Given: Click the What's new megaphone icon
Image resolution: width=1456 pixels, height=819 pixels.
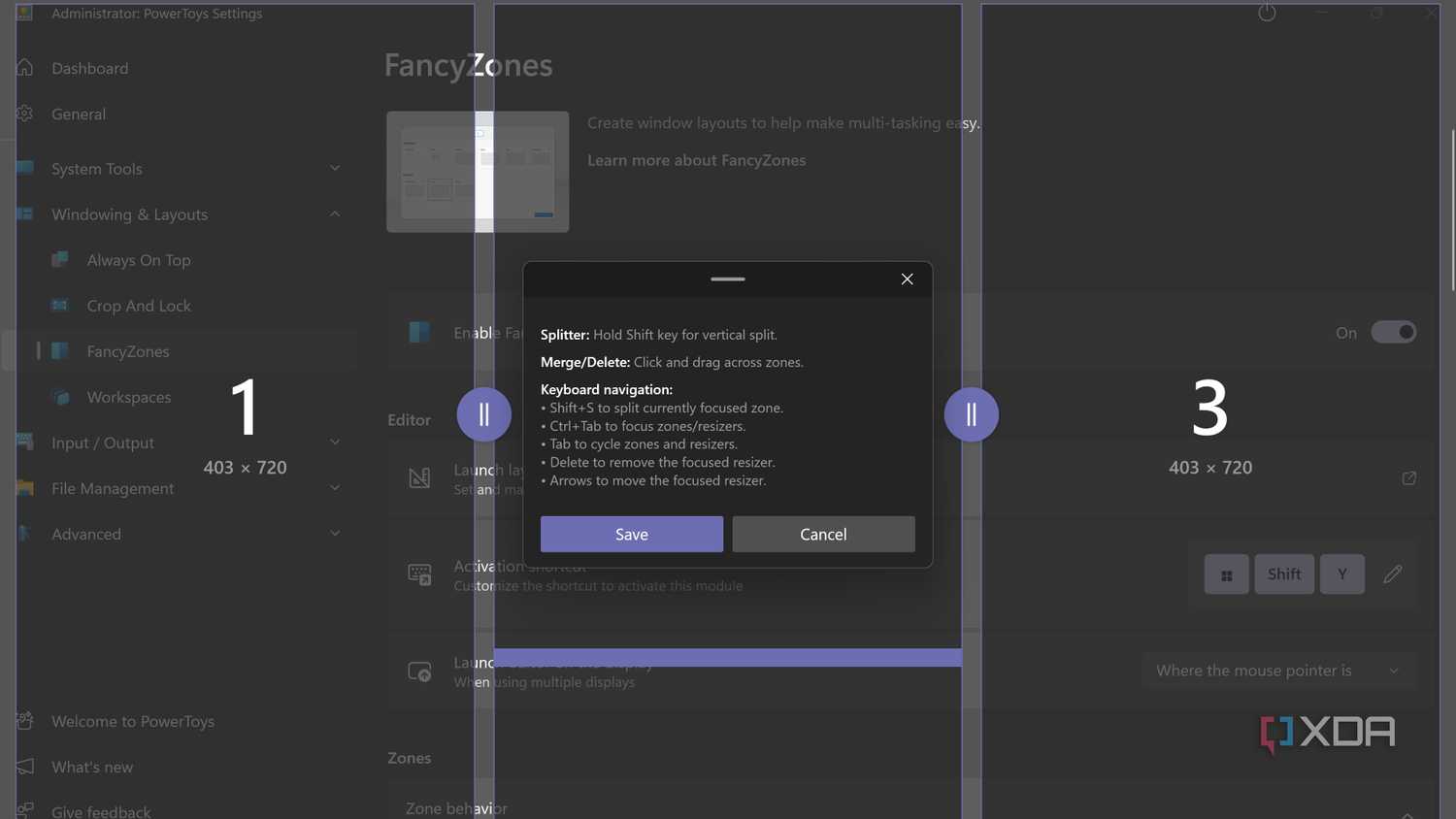Looking at the screenshot, I should pos(25,767).
